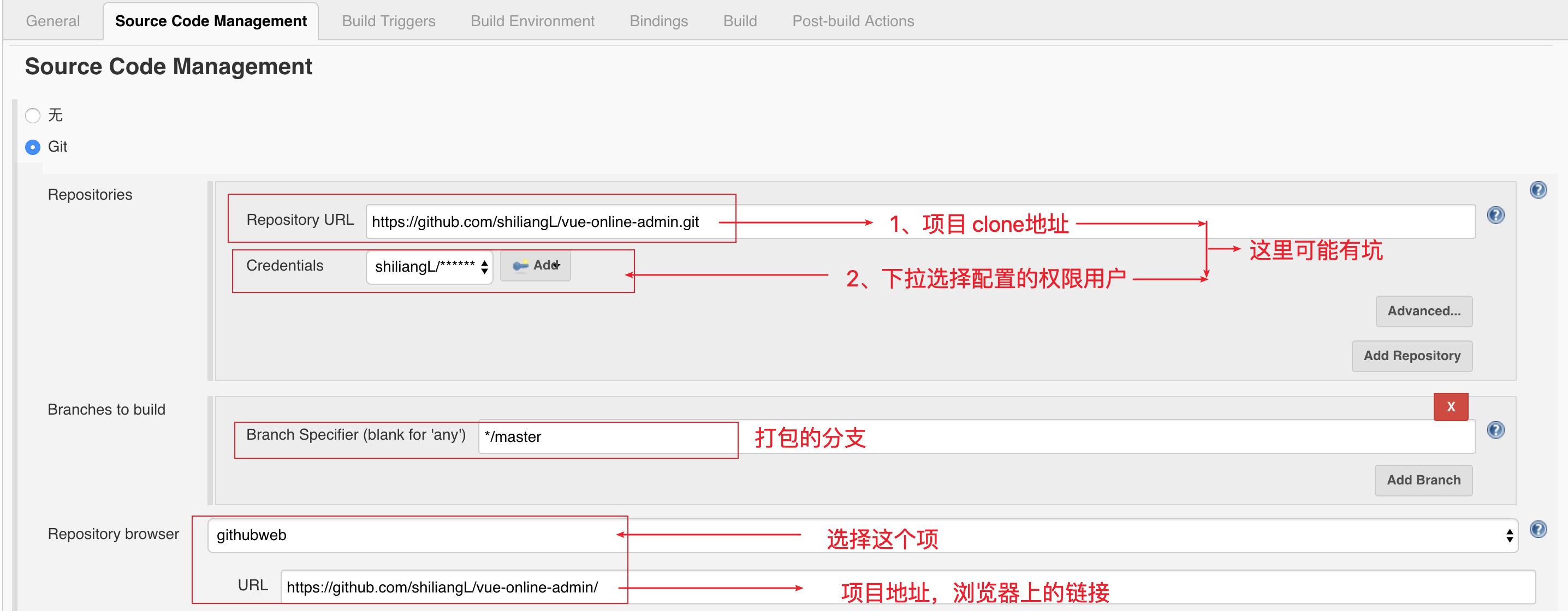Open help icon beside Repository browser dropdown
1568x611 pixels.
point(1537,530)
